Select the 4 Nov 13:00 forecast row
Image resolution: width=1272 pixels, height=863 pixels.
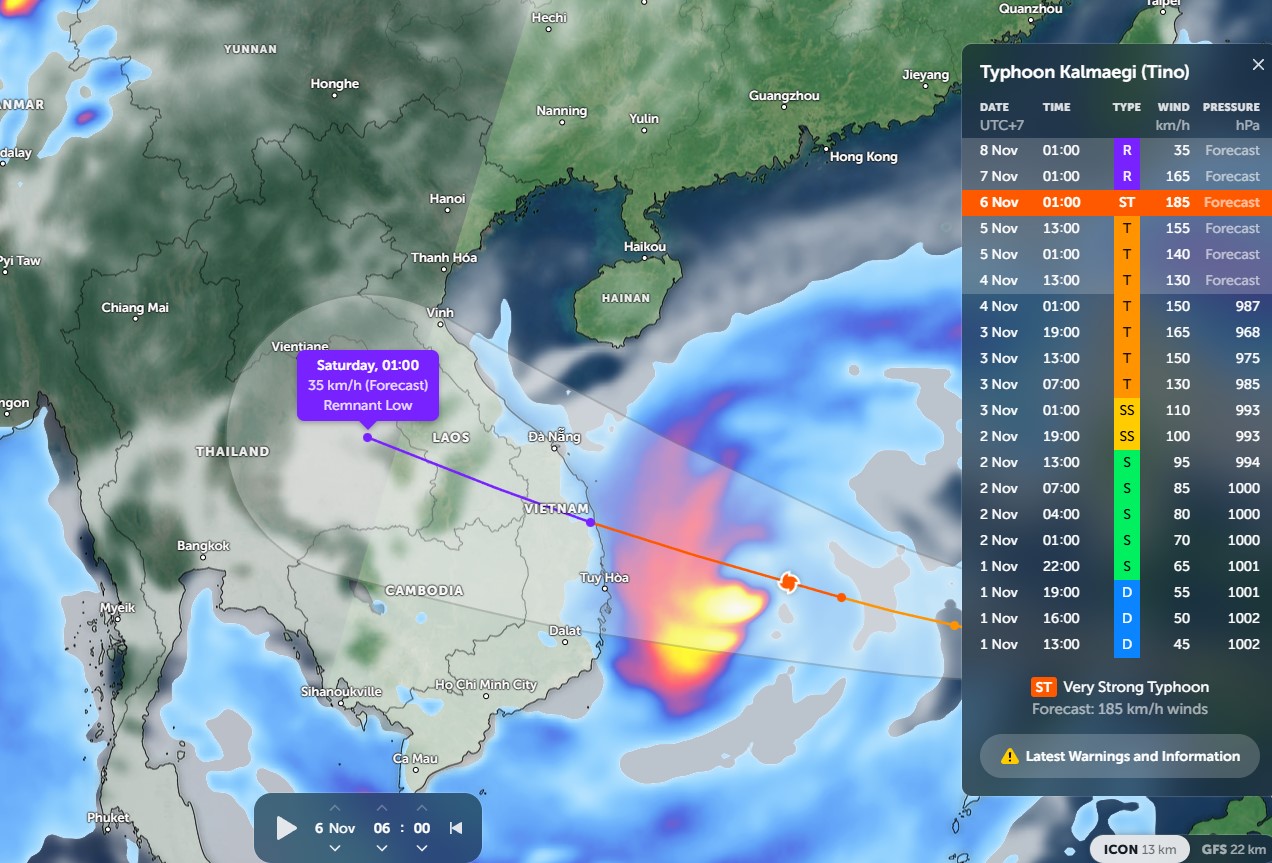click(x=1117, y=280)
